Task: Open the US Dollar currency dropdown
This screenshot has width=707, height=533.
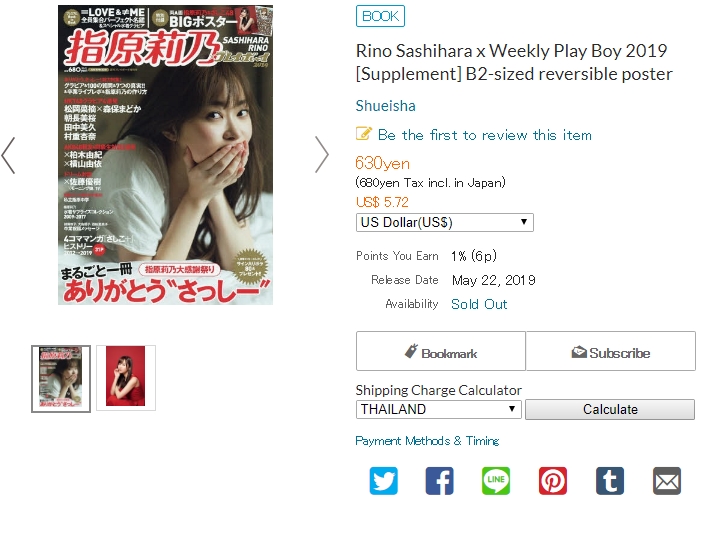Action: (445, 222)
